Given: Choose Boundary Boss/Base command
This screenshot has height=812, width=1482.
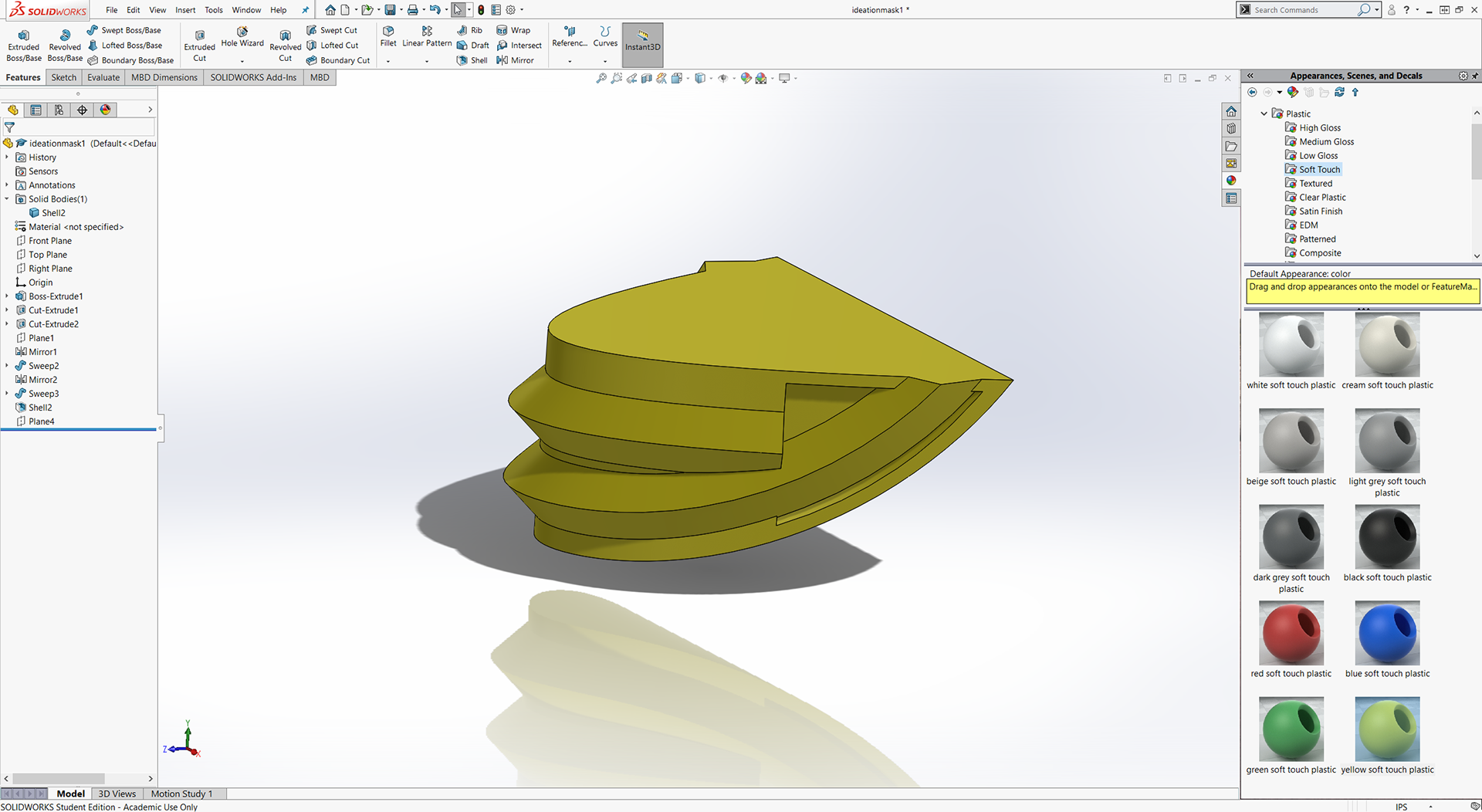Looking at the screenshot, I should tap(130, 60).
